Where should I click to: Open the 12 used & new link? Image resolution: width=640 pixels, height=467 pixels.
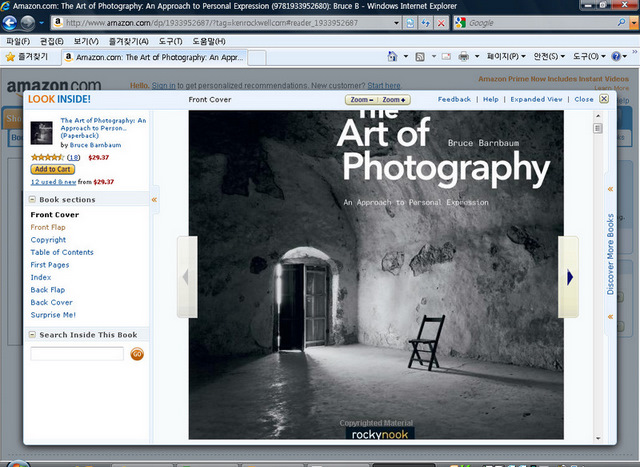(53, 182)
